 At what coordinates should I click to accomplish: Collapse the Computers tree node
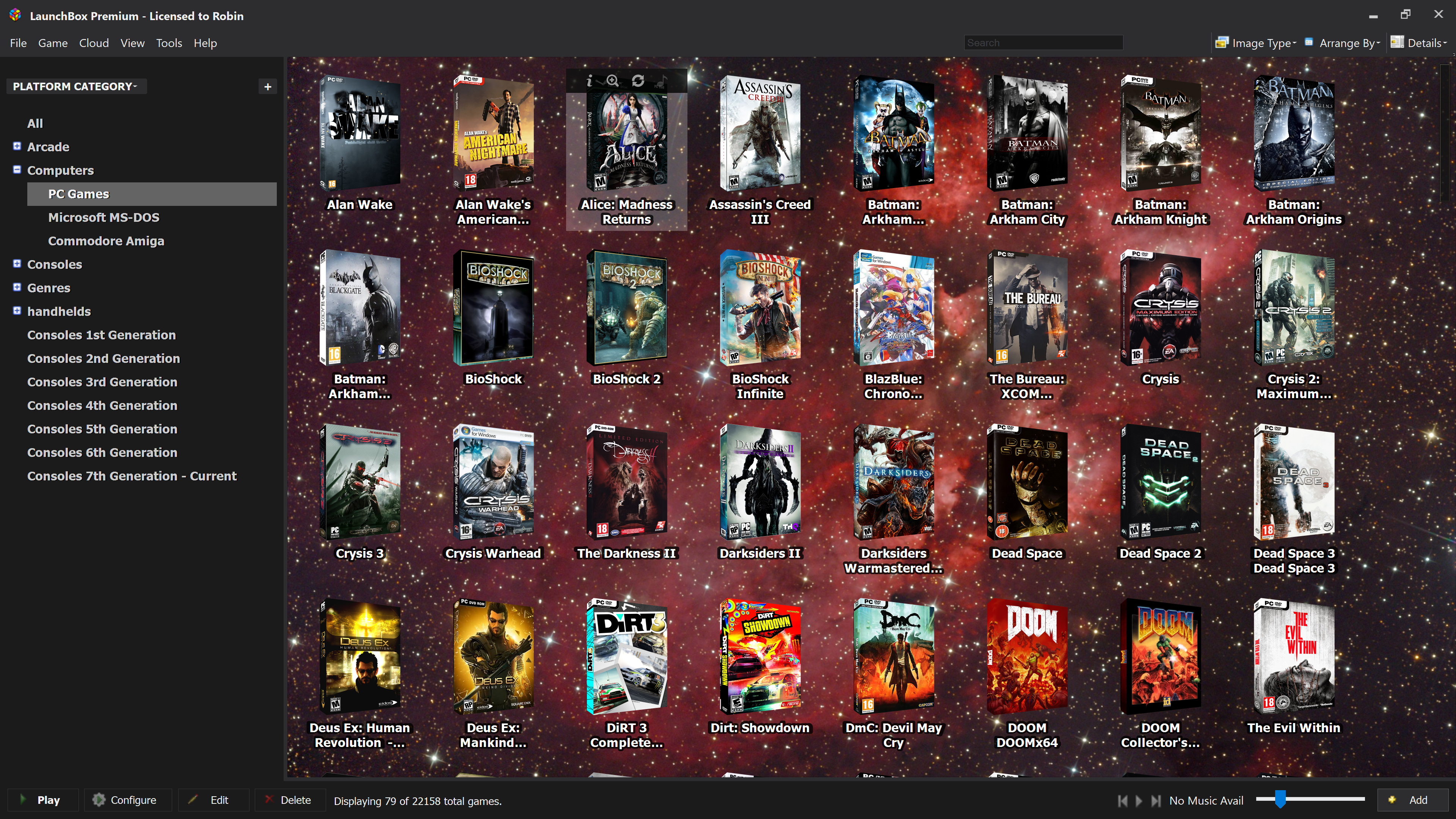click(x=17, y=169)
